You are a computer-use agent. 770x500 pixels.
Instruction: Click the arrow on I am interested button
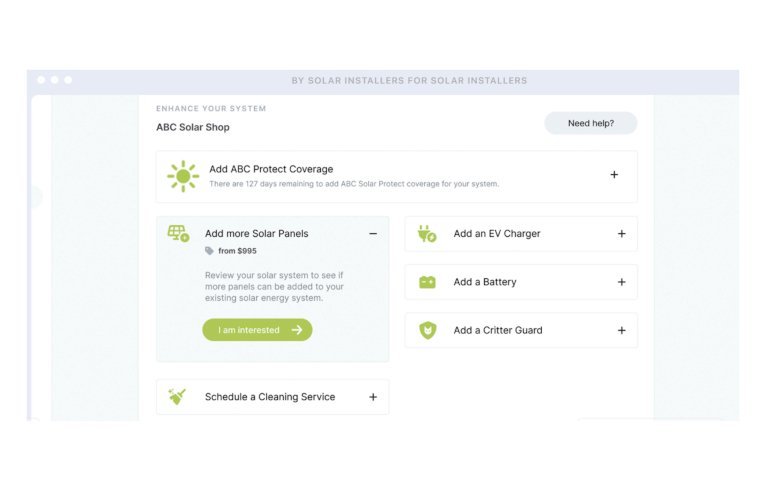[x=296, y=330]
